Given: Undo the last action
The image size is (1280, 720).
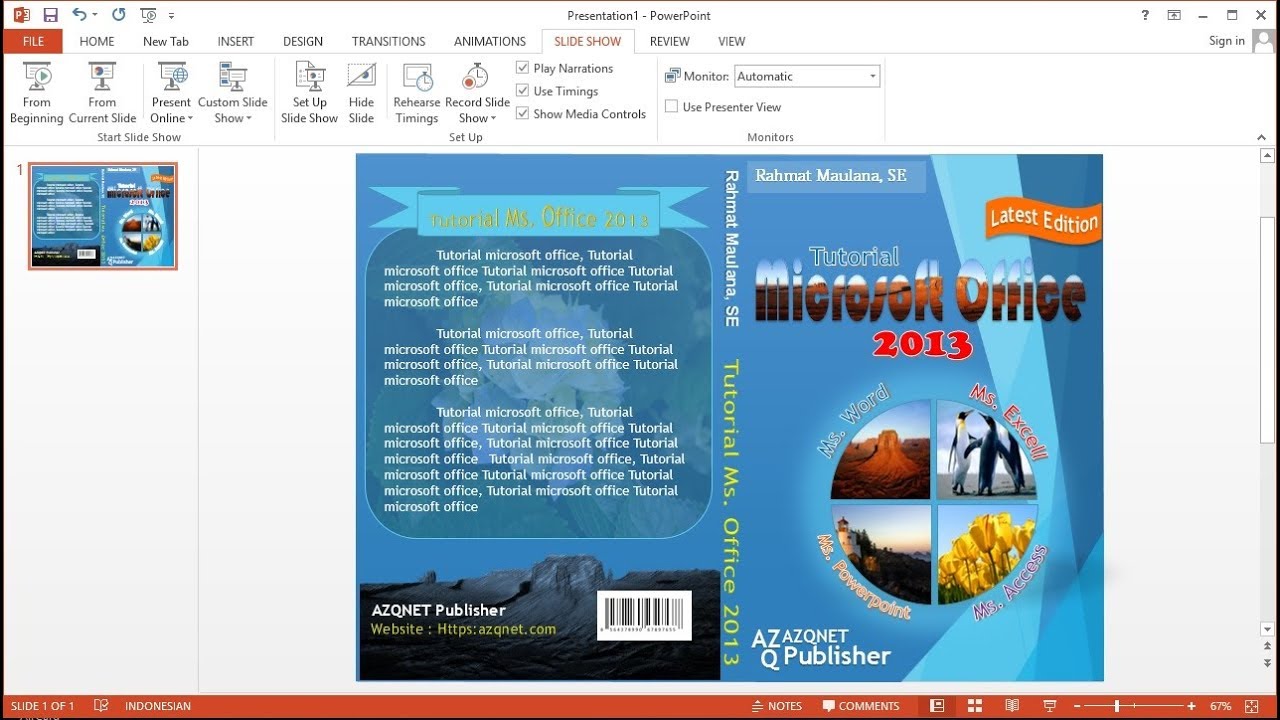Looking at the screenshot, I should click(x=79, y=15).
